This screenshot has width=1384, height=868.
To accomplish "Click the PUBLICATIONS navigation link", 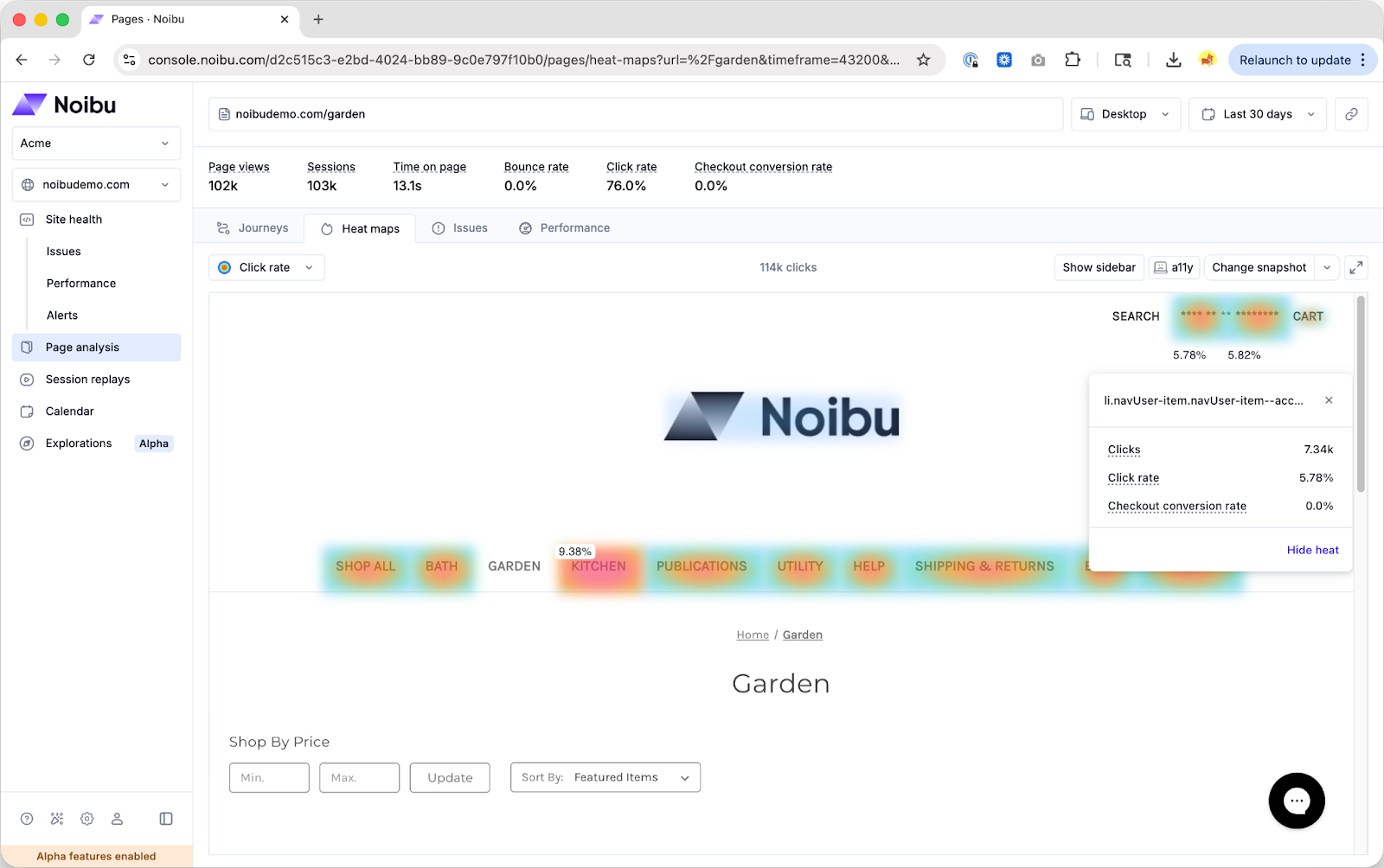I will pyautogui.click(x=702, y=566).
